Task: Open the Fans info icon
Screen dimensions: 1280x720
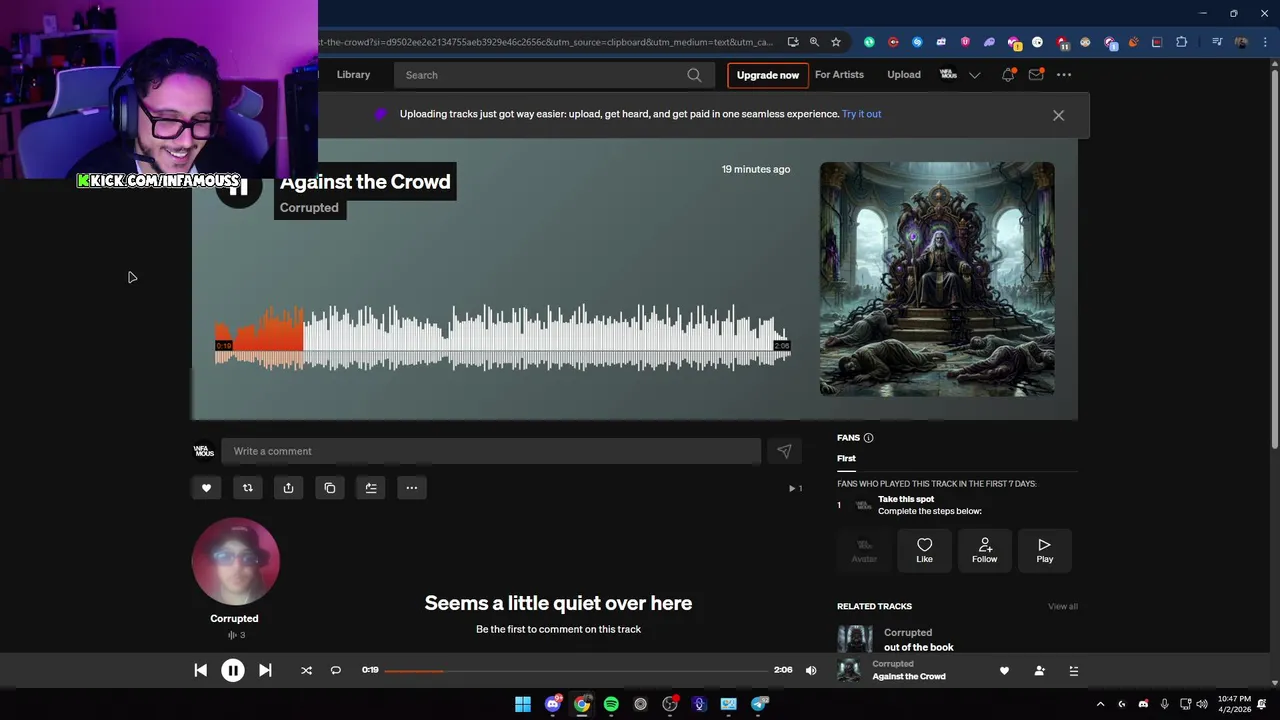Action: pos(868,438)
